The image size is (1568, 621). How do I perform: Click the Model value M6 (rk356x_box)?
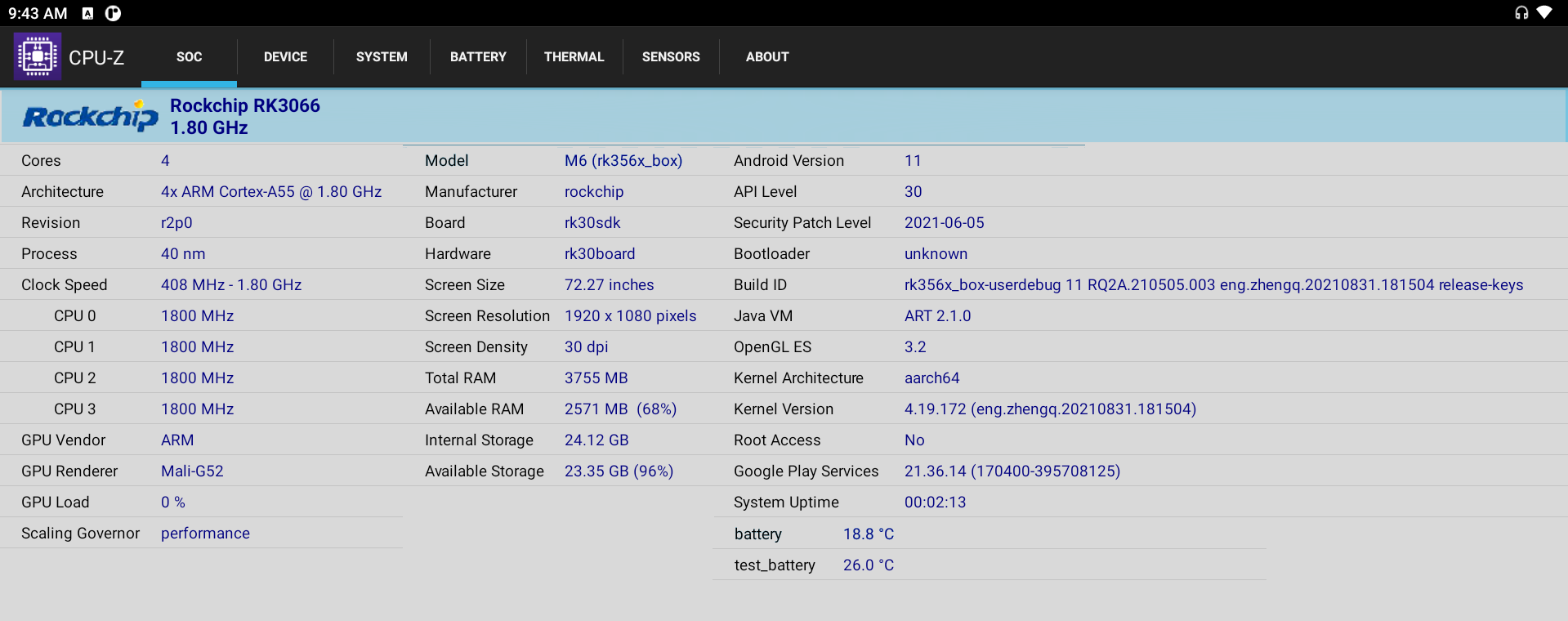coord(623,161)
